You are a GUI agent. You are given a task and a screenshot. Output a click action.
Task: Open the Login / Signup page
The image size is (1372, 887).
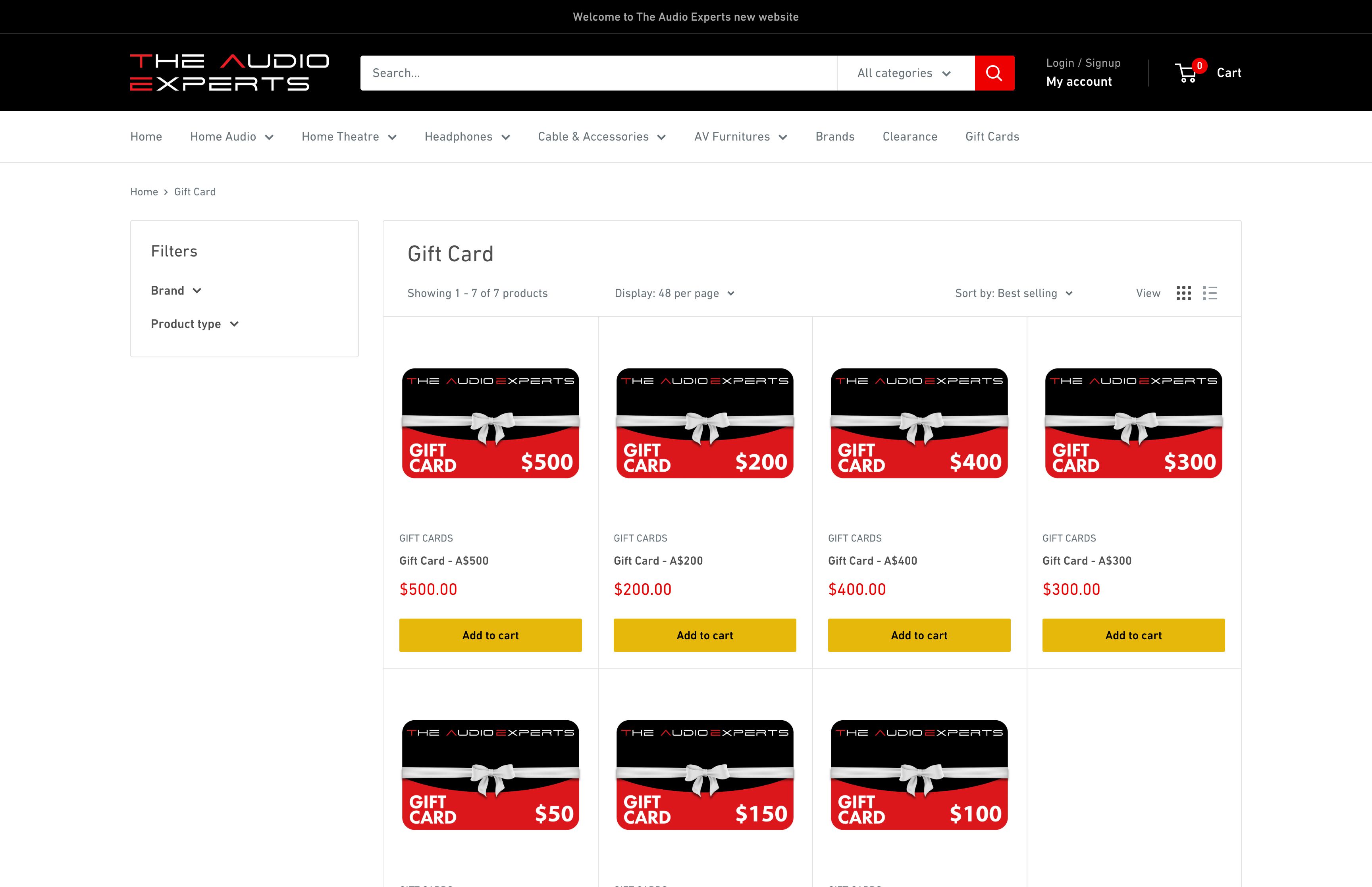pyautogui.click(x=1083, y=63)
